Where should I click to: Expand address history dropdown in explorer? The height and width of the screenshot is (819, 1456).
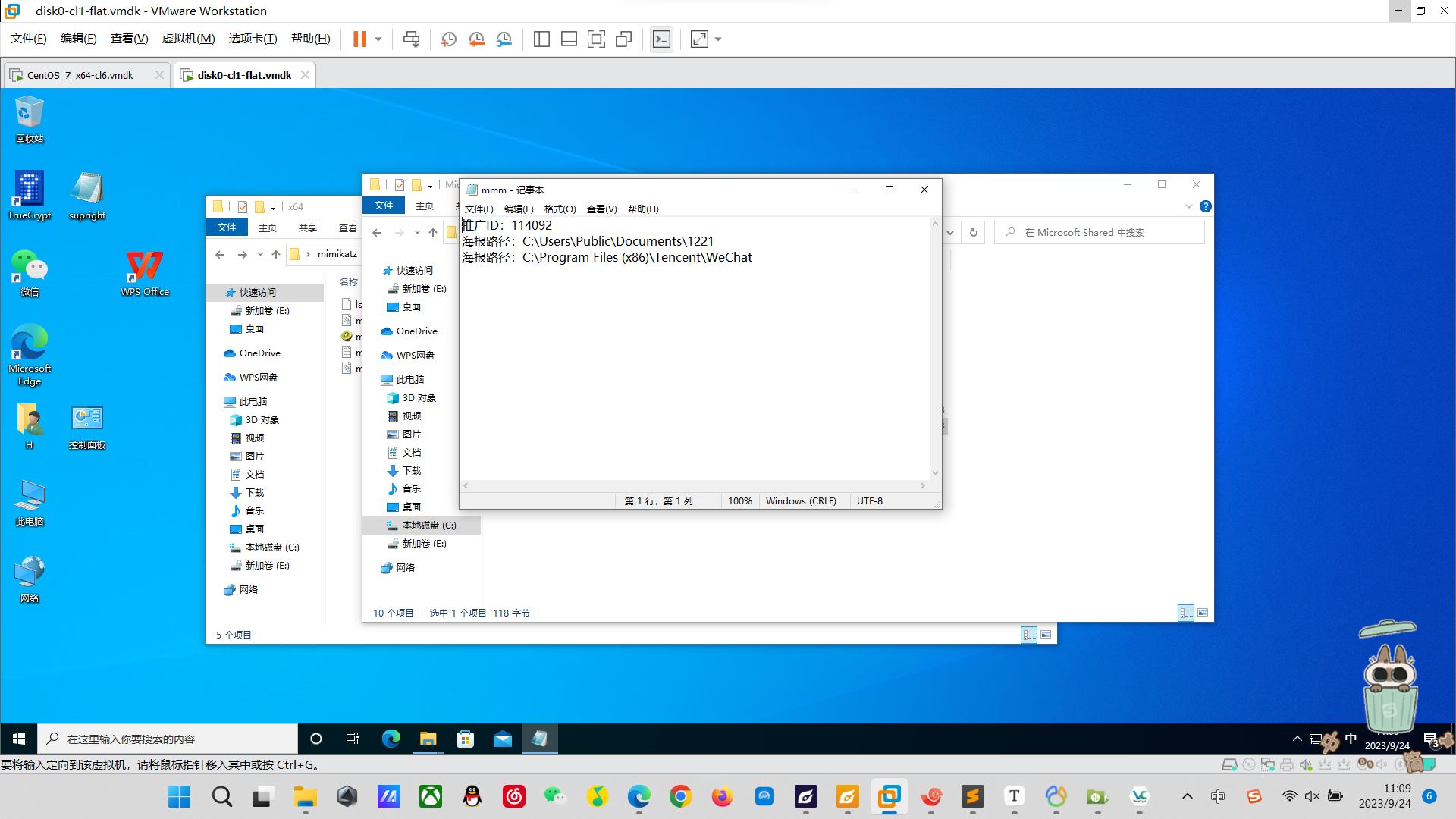(950, 233)
